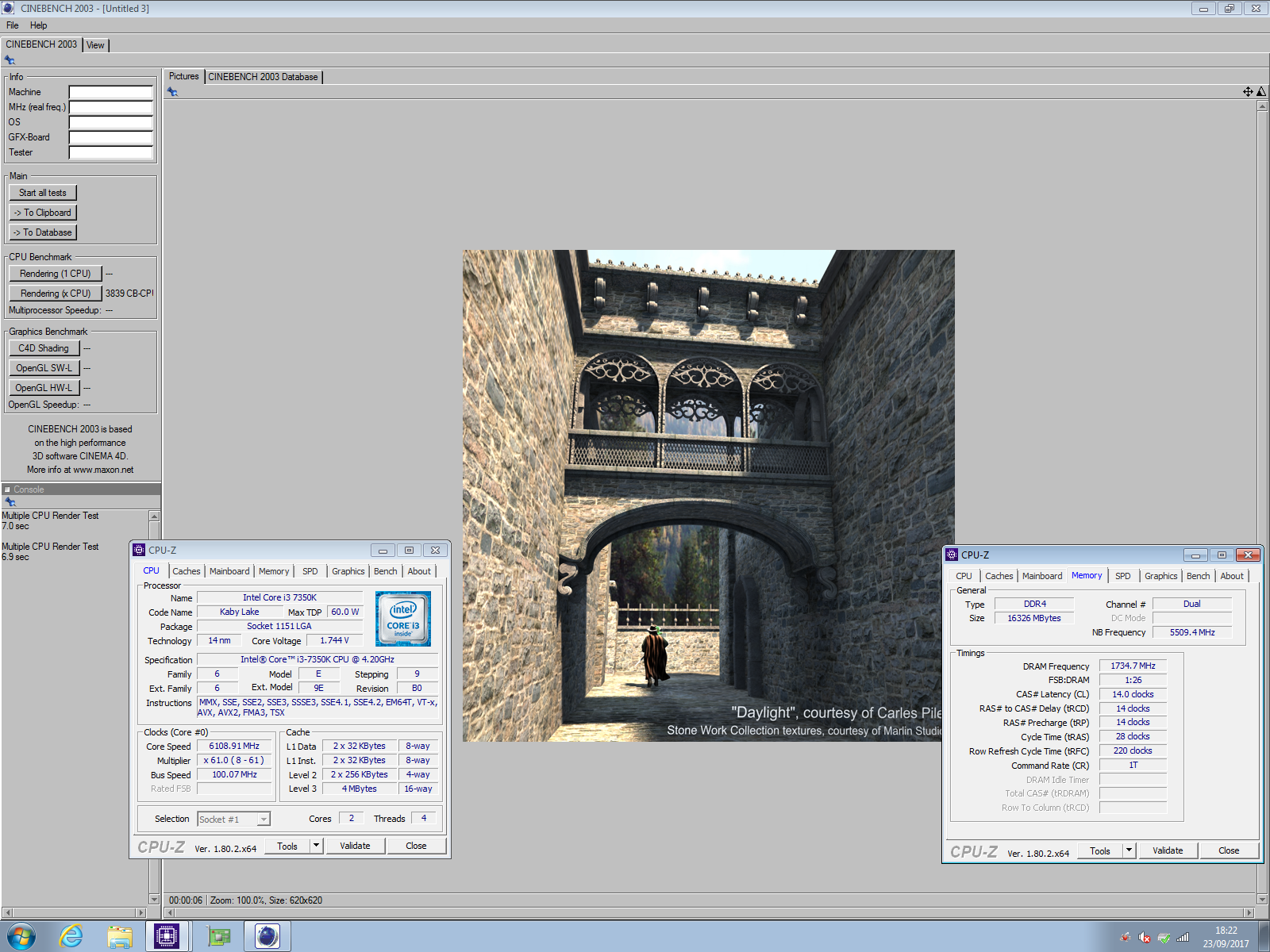Open About tab in CPU-Z processor window

click(x=419, y=571)
